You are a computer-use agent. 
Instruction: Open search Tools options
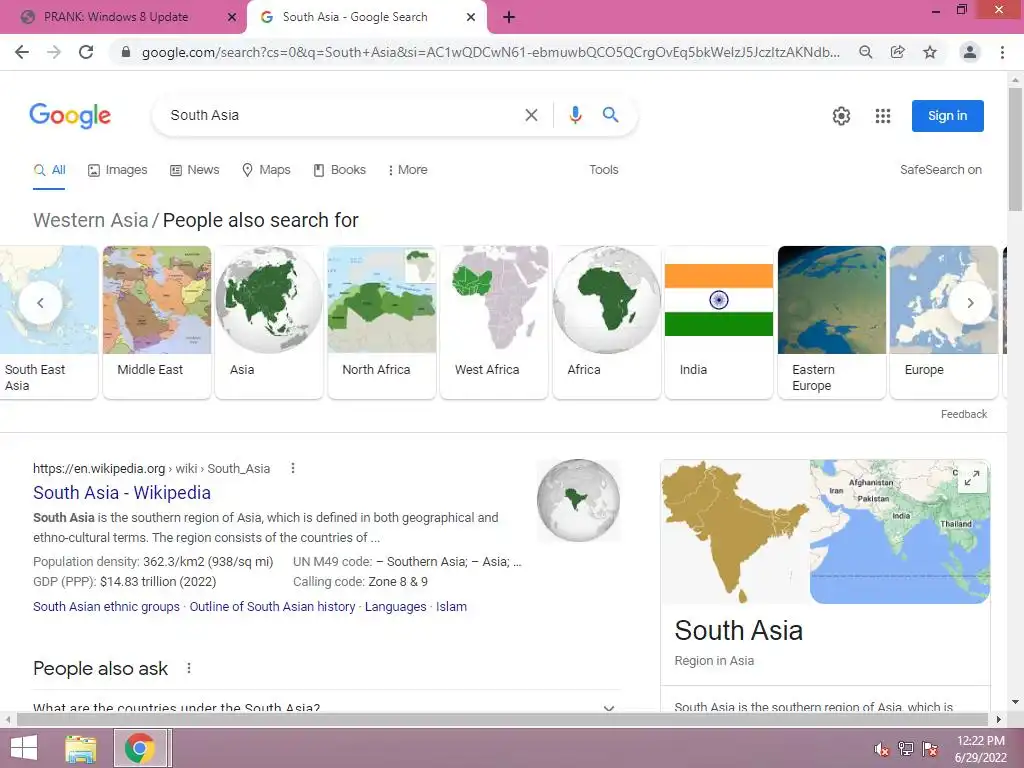point(603,170)
